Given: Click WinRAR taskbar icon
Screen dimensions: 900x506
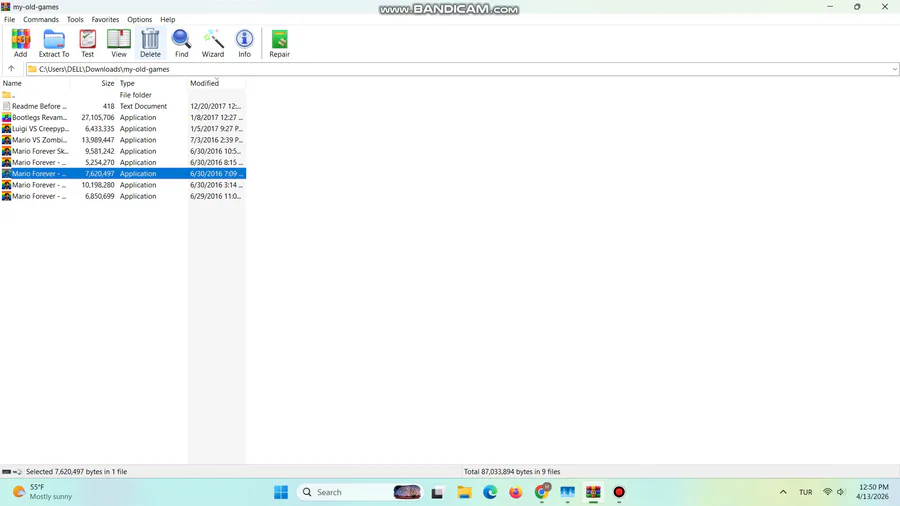Looking at the screenshot, I should click(593, 492).
